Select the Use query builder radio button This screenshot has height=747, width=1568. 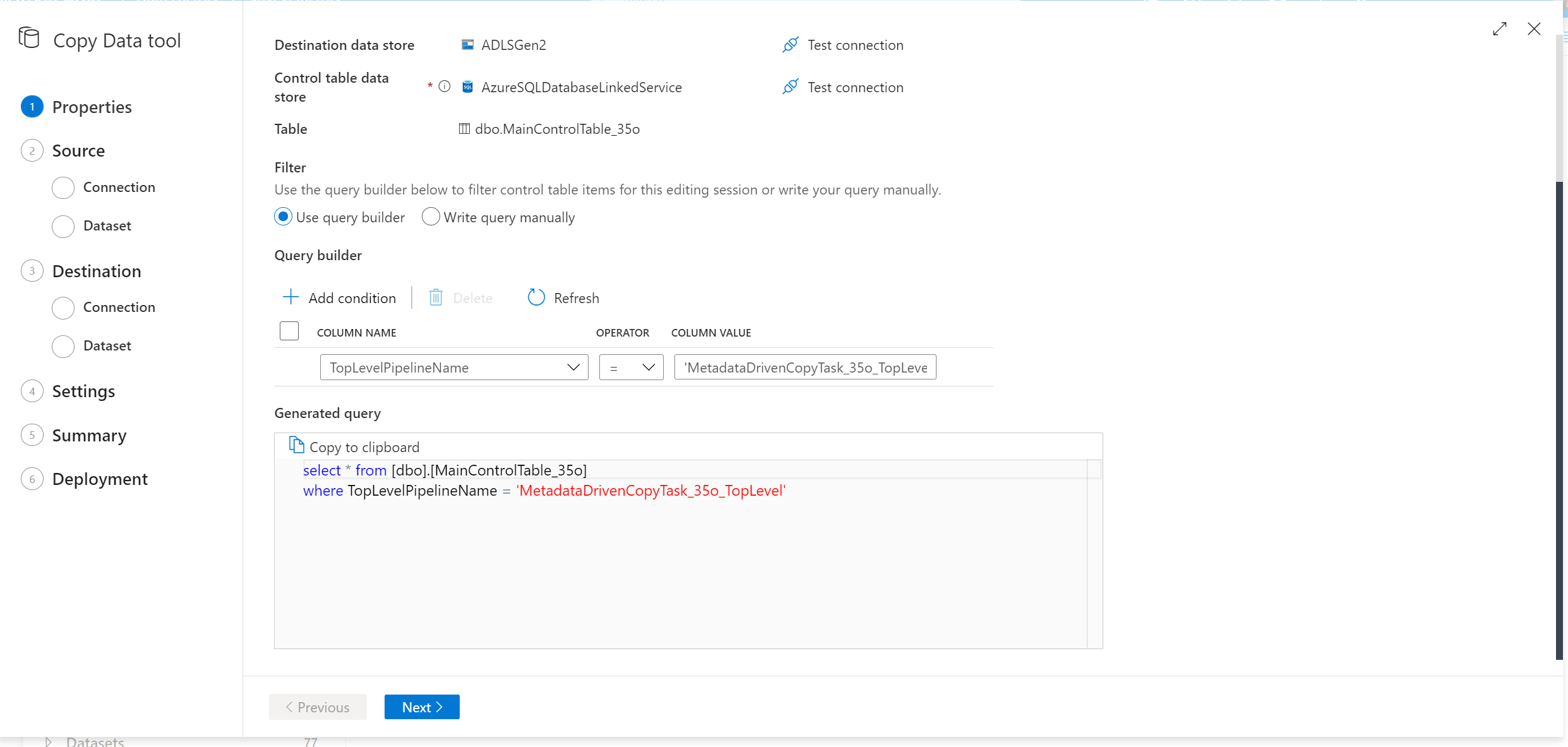pyautogui.click(x=284, y=217)
